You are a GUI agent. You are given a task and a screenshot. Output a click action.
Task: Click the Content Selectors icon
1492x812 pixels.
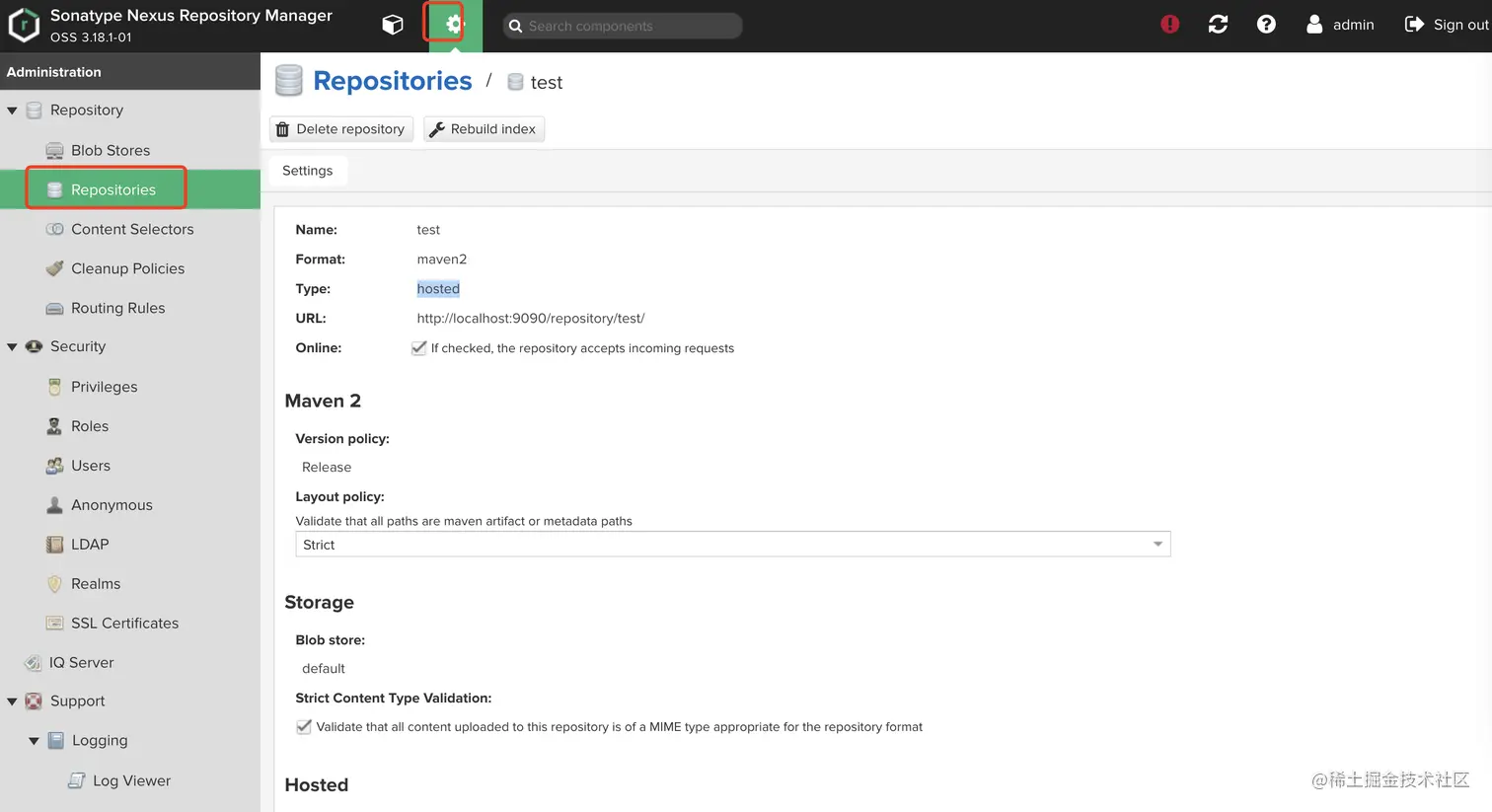(x=55, y=229)
